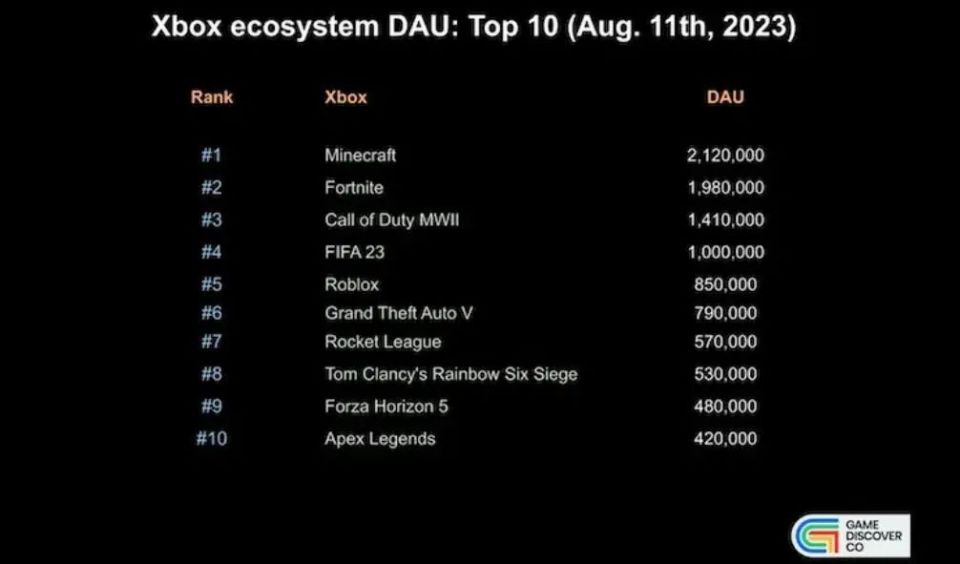The image size is (960, 564).
Task: Select the Fortnite game title
Action: [354, 187]
